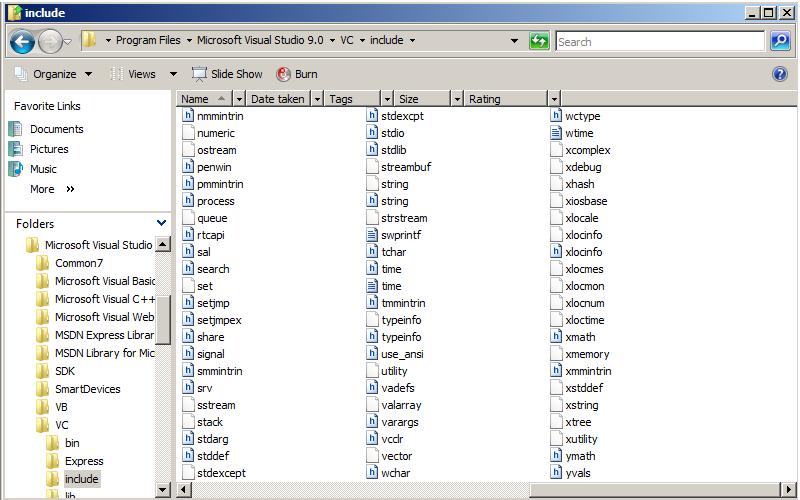The height and width of the screenshot is (500, 800).
Task: Click the search magnifier icon
Action: pos(780,41)
